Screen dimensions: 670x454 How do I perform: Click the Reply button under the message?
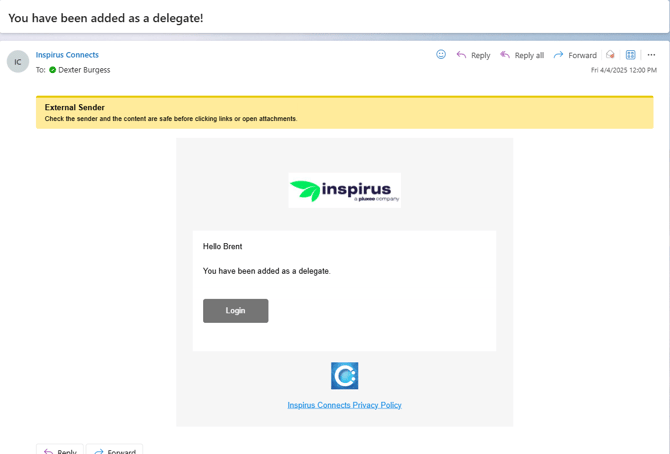[60, 450]
